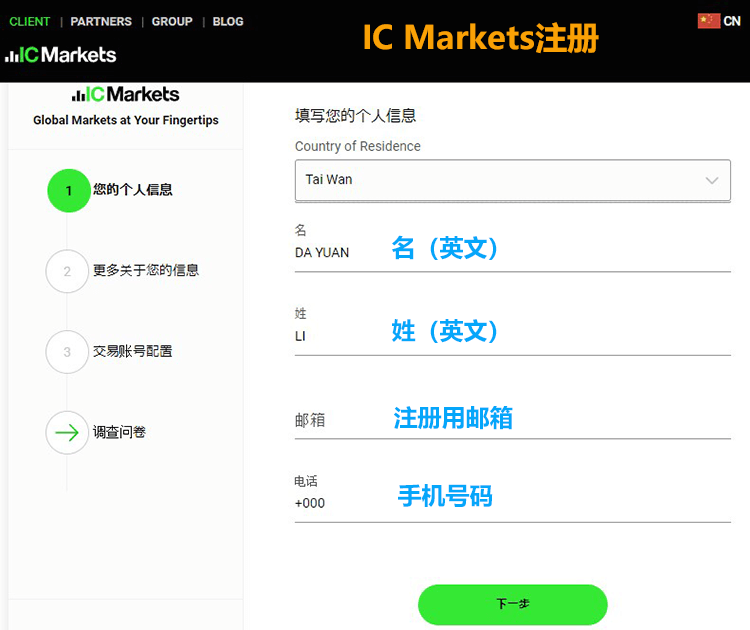750x630 pixels.
Task: Open the CLIENT menu item
Action: point(30,22)
